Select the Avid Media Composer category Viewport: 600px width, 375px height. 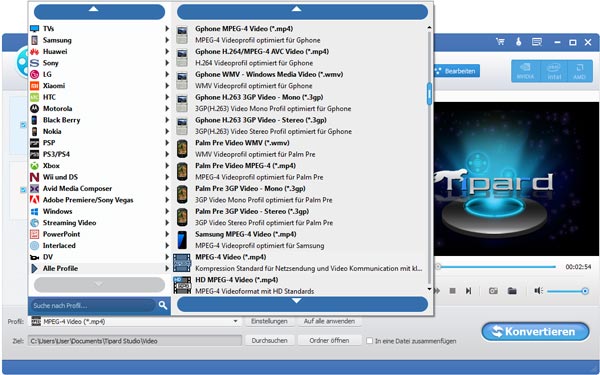(99, 189)
